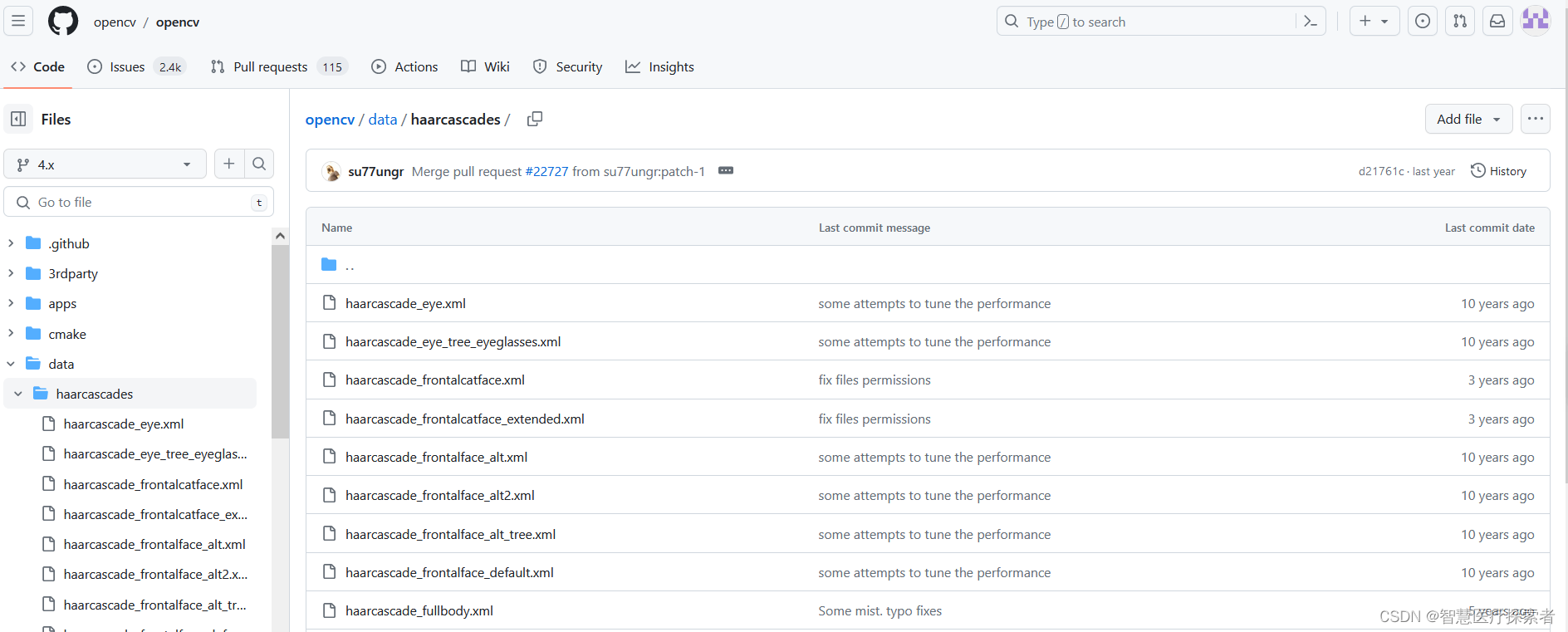Open the command palette icon

[1311, 22]
